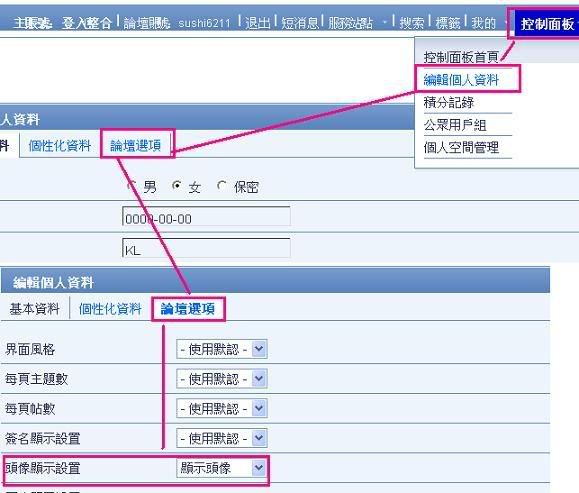Viewport: 579px width, 493px height.
Task: Select the 女 gender radio button
Action: tap(177, 186)
